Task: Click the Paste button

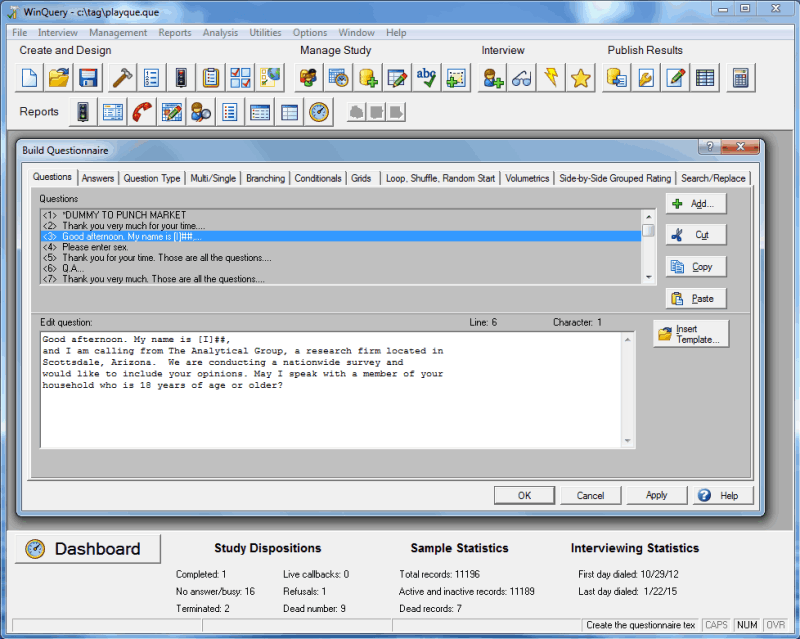Action: (696, 299)
